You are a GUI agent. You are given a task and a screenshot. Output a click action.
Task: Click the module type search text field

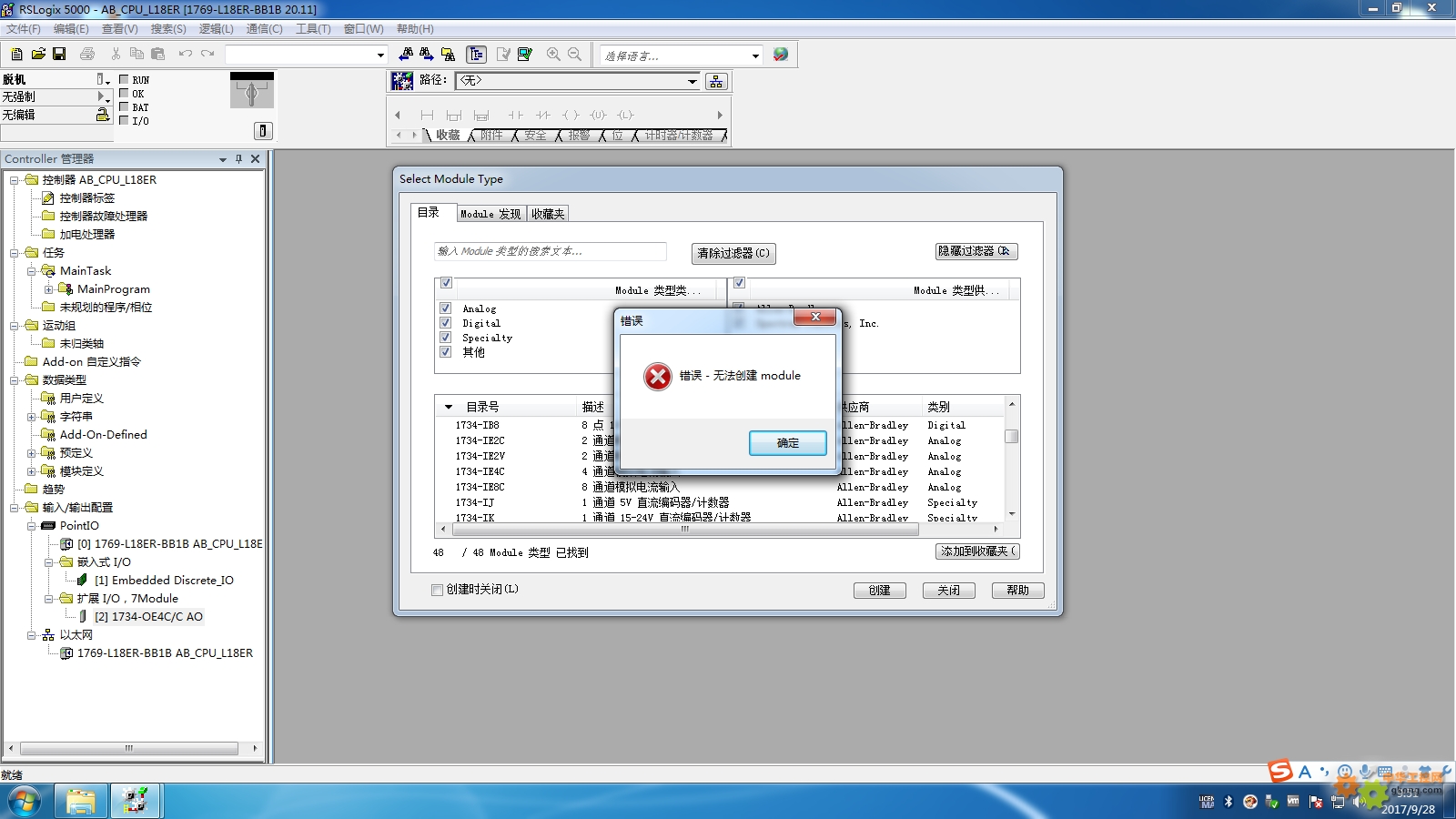click(550, 251)
